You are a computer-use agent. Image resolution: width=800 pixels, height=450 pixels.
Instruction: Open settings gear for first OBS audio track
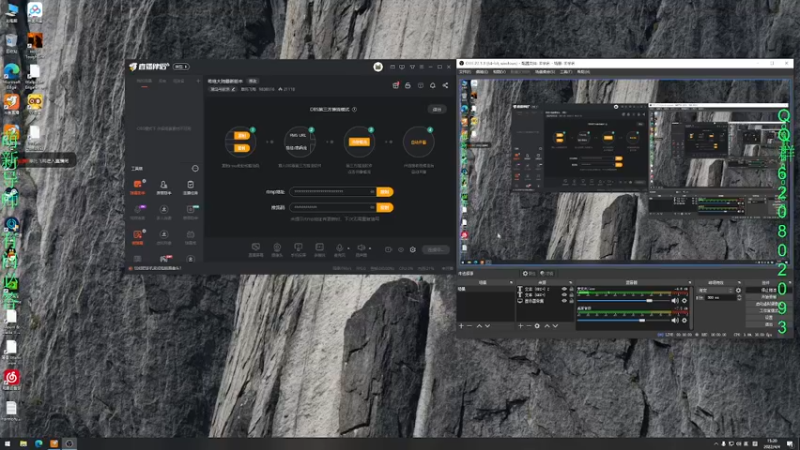[x=685, y=301]
